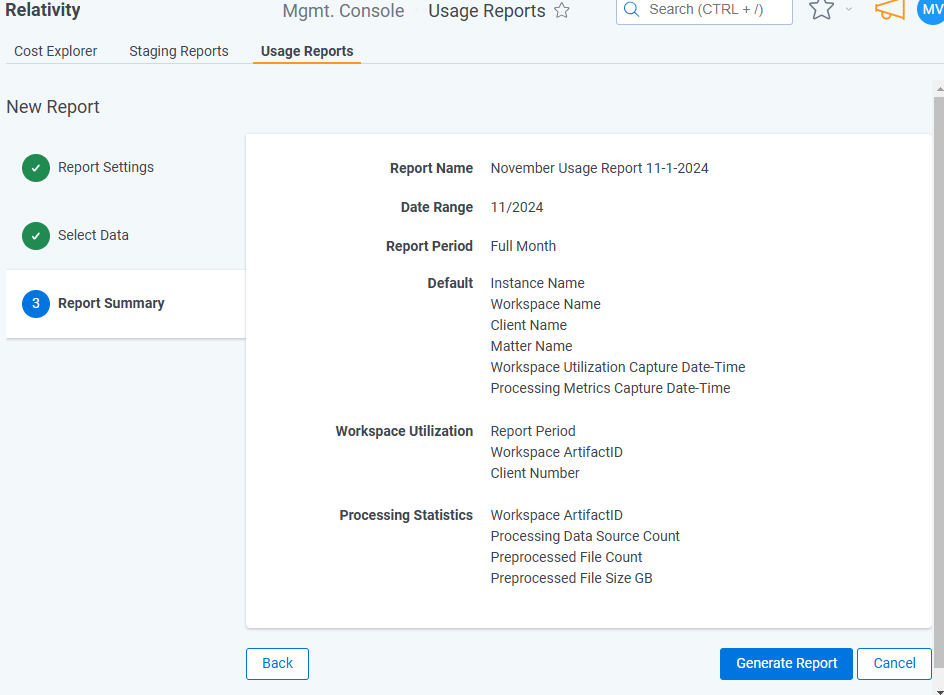
Task: Click the green check beside Report Settings
Action: (x=36, y=168)
